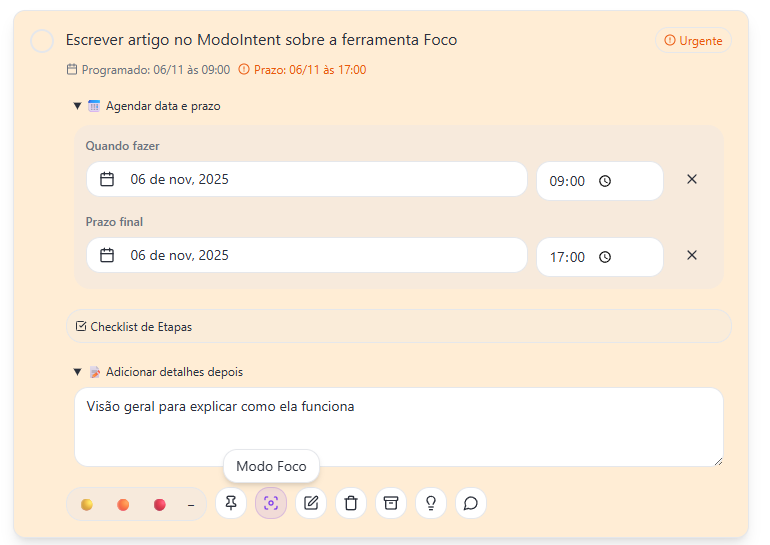Viewport: 770px width, 545px height.
Task: Activate Modo Foco icon button
Action: pos(271,503)
